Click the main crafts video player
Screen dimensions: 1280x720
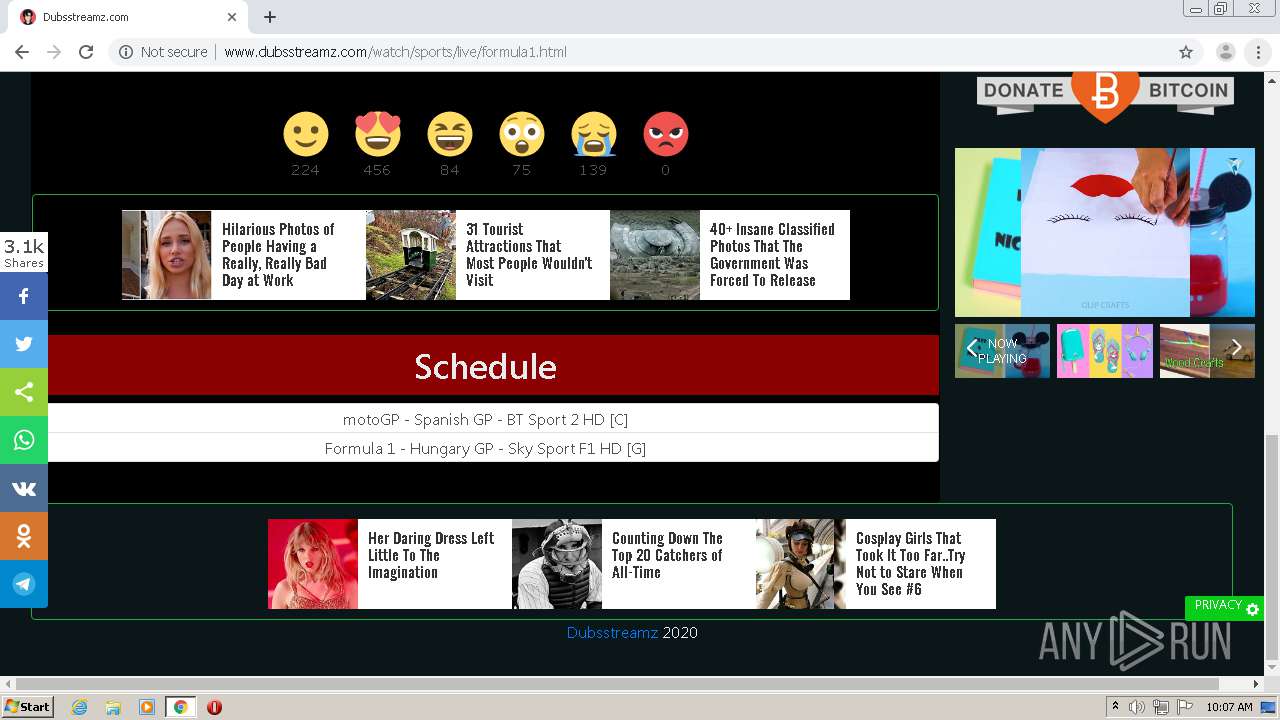click(x=1105, y=232)
